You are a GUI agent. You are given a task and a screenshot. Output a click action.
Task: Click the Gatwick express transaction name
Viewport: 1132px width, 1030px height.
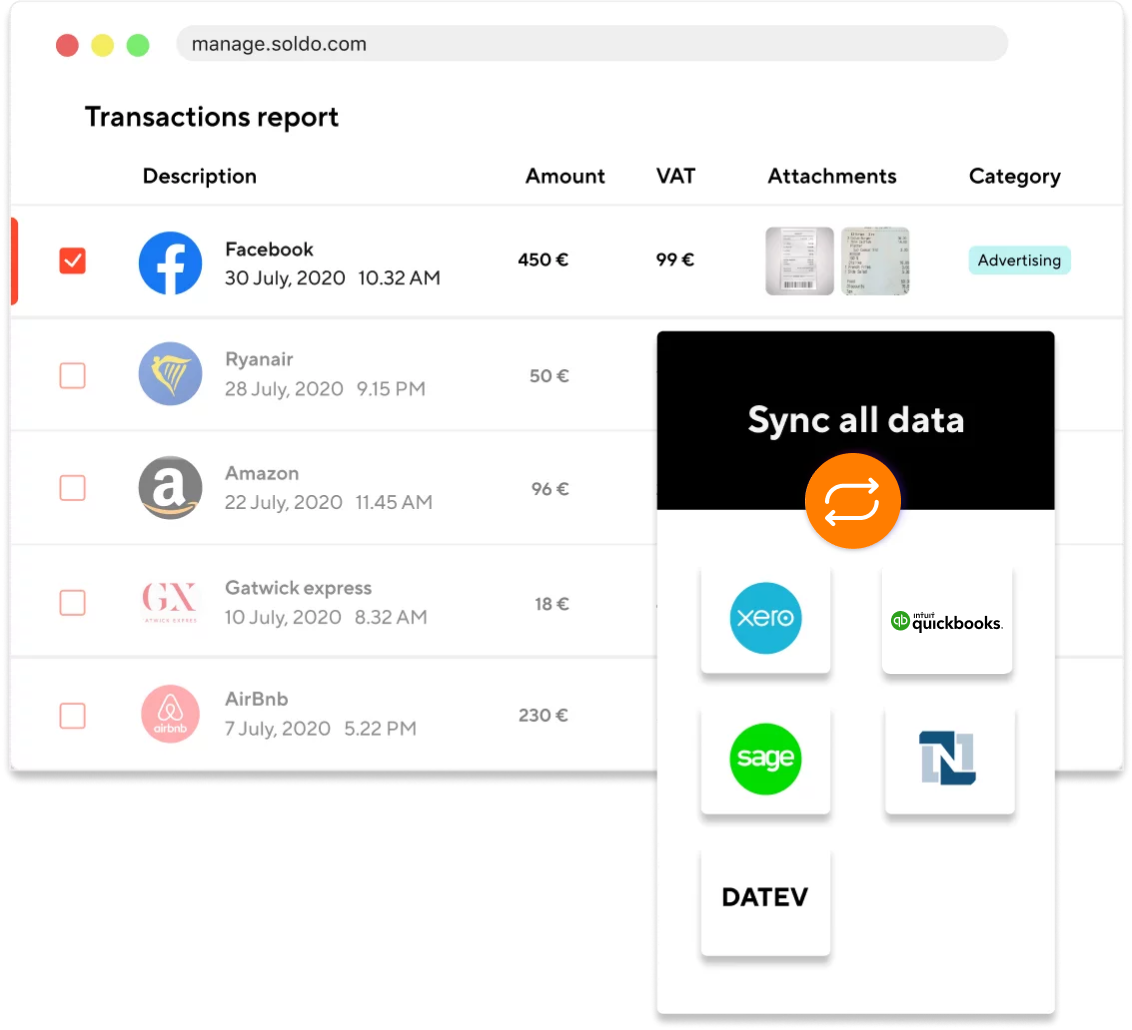point(298,588)
